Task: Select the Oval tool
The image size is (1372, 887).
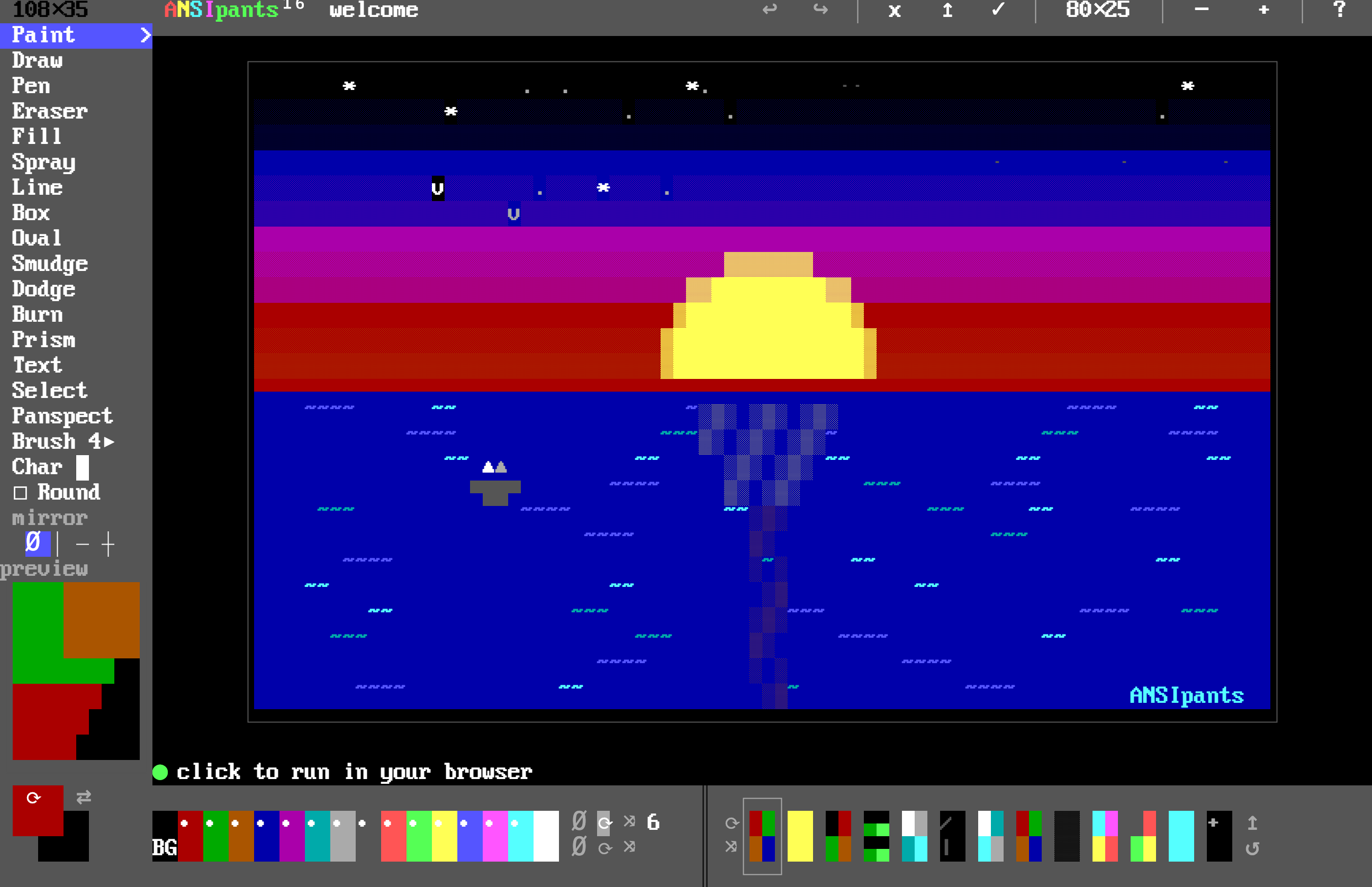Action: (x=37, y=238)
